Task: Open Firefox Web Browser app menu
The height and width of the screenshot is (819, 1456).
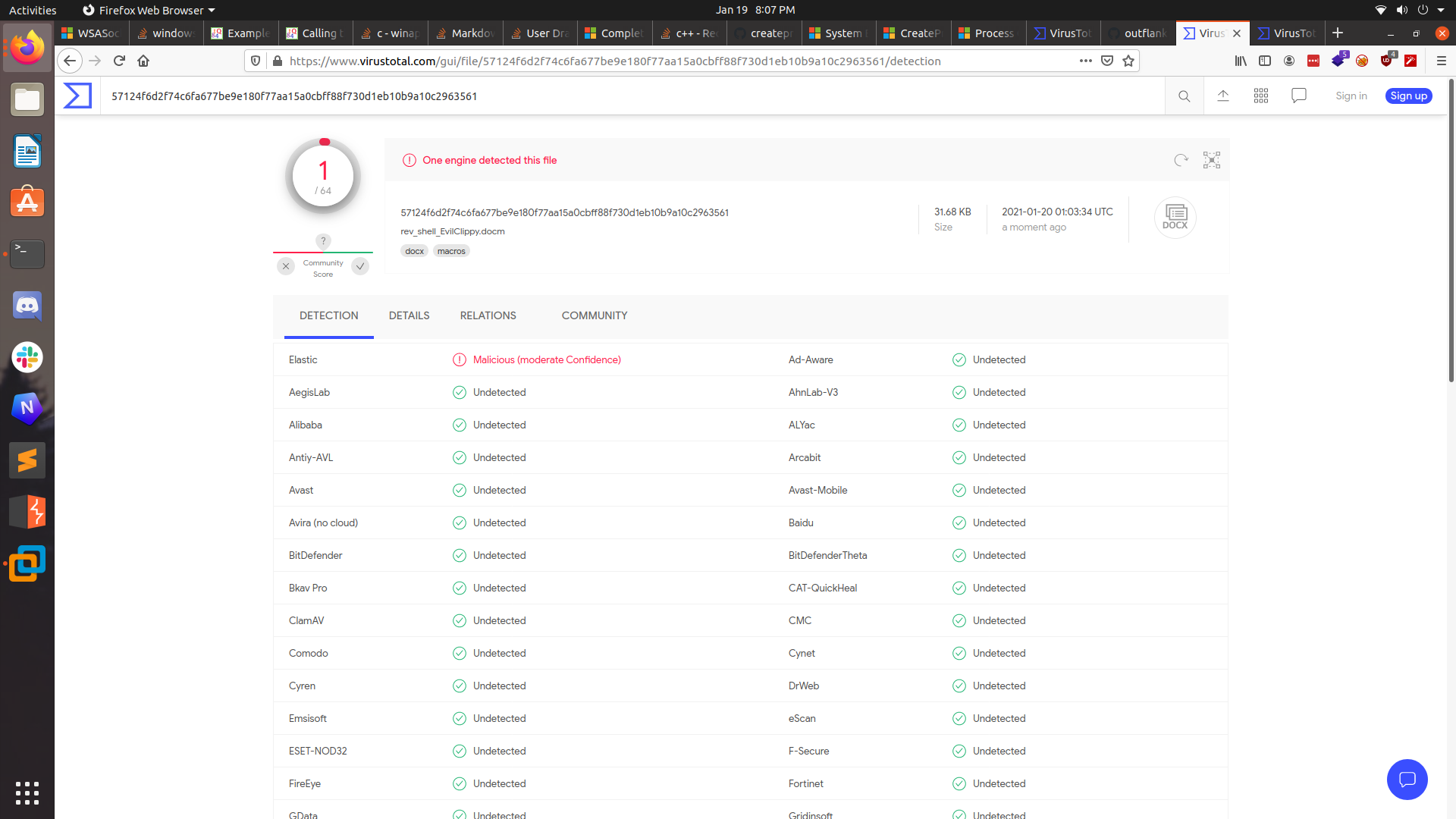Action: 149,10
